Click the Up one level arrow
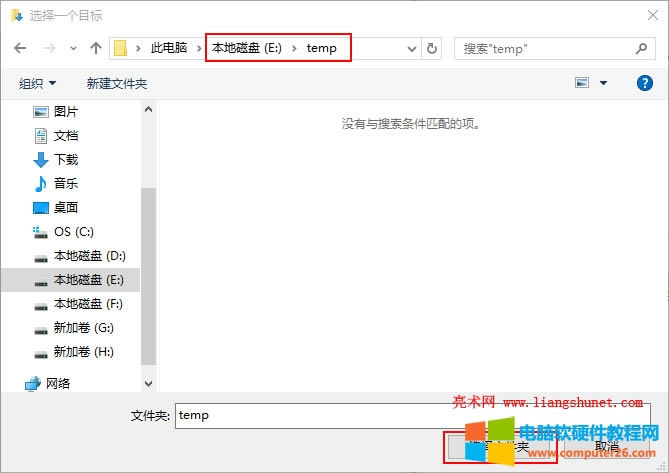Viewport: 669px width, 473px height. (96, 48)
